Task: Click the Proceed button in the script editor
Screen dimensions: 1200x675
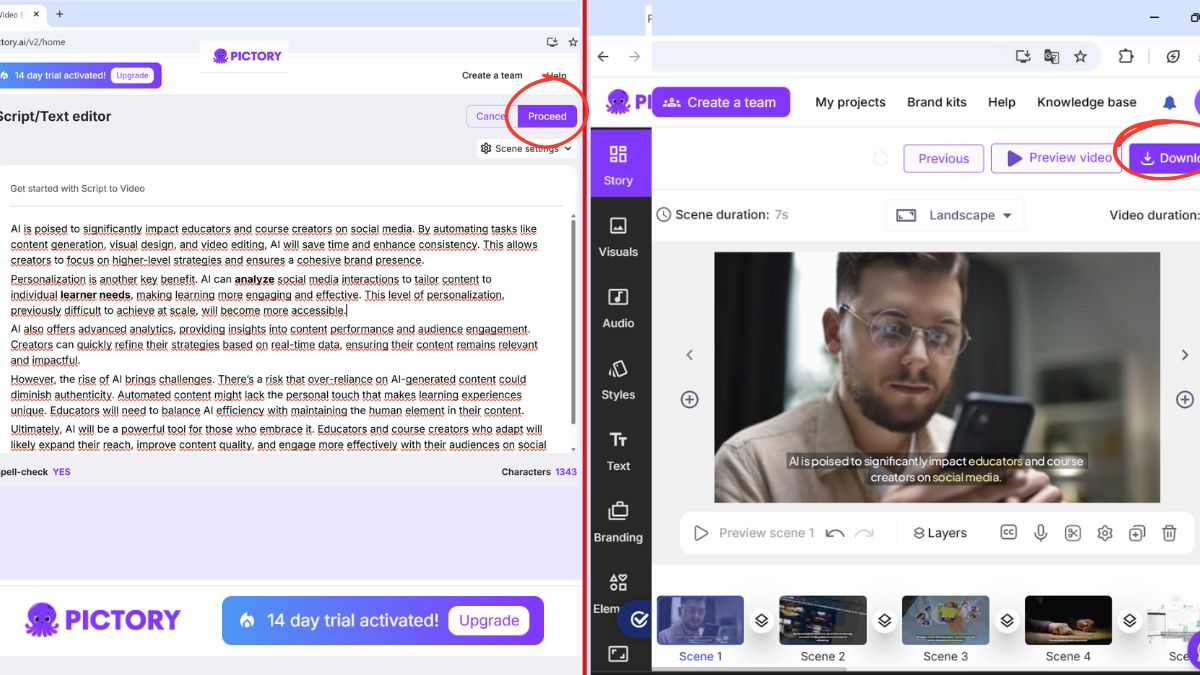Action: click(546, 116)
